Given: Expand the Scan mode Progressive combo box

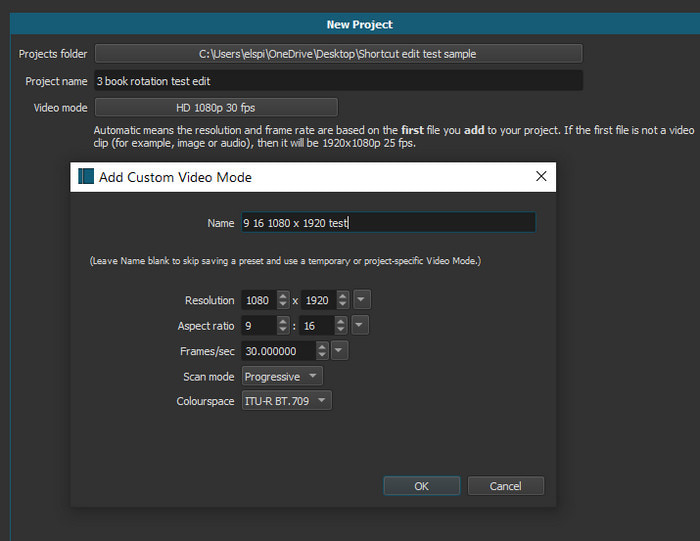Looking at the screenshot, I should point(283,376).
